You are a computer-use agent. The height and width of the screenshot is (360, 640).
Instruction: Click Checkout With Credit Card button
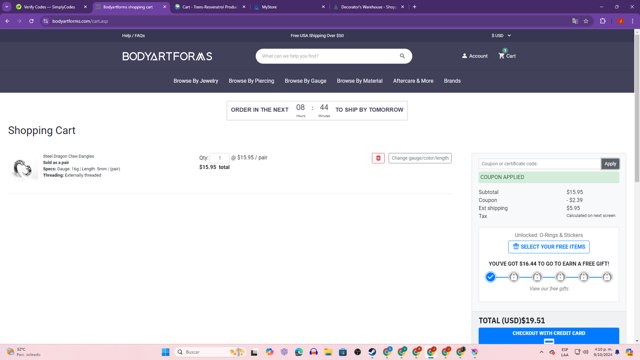click(549, 336)
